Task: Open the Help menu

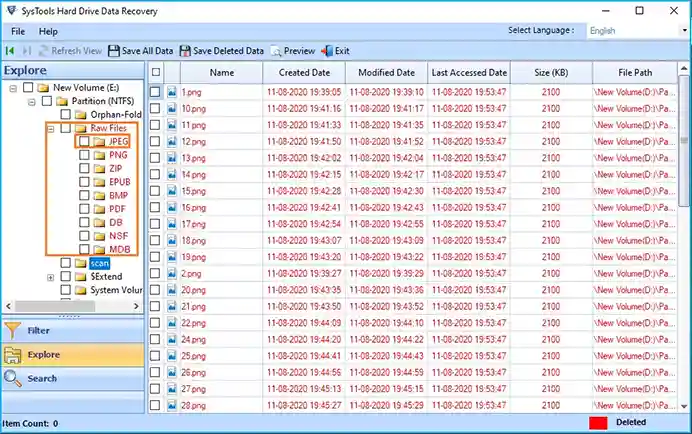Action: 48,31
